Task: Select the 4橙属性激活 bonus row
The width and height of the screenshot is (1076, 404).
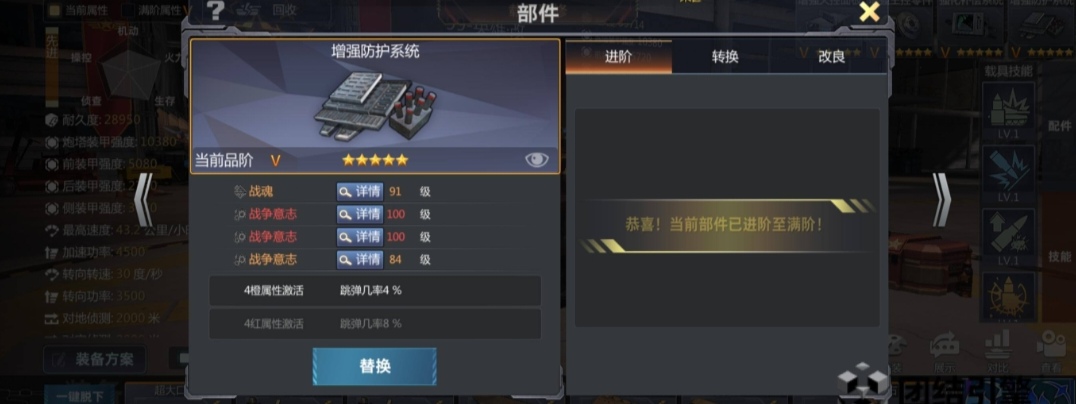Action: point(375,290)
